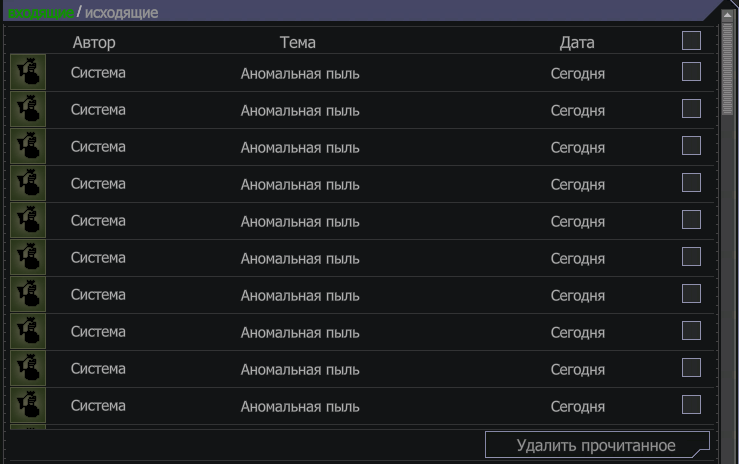739x464 pixels.
Task: Mark the seventh message's checkbox
Action: tap(691, 294)
